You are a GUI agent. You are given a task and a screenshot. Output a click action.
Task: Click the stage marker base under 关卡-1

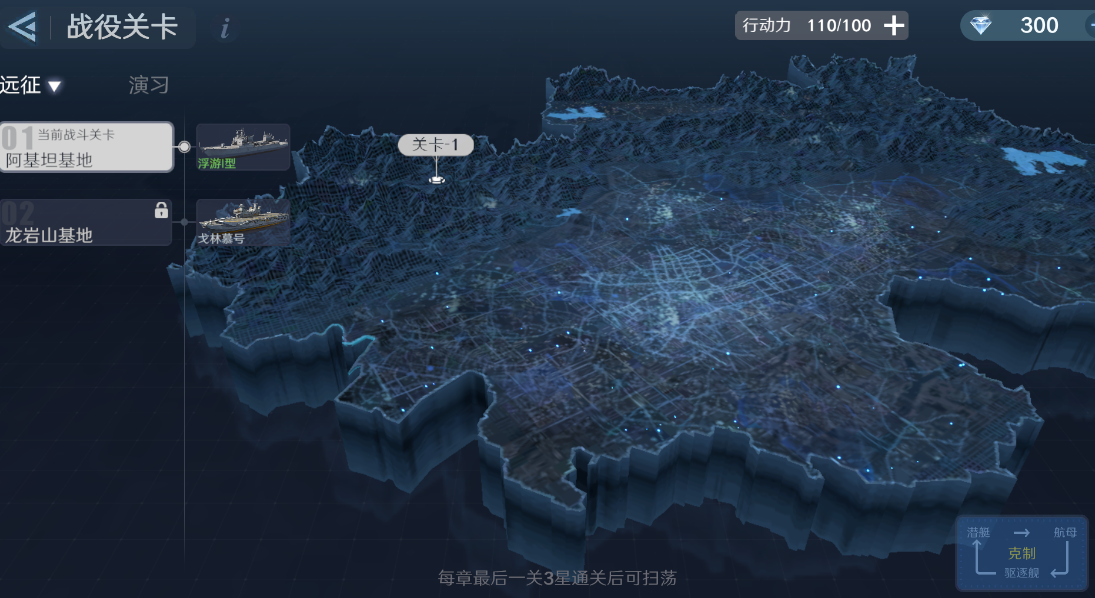point(436,180)
